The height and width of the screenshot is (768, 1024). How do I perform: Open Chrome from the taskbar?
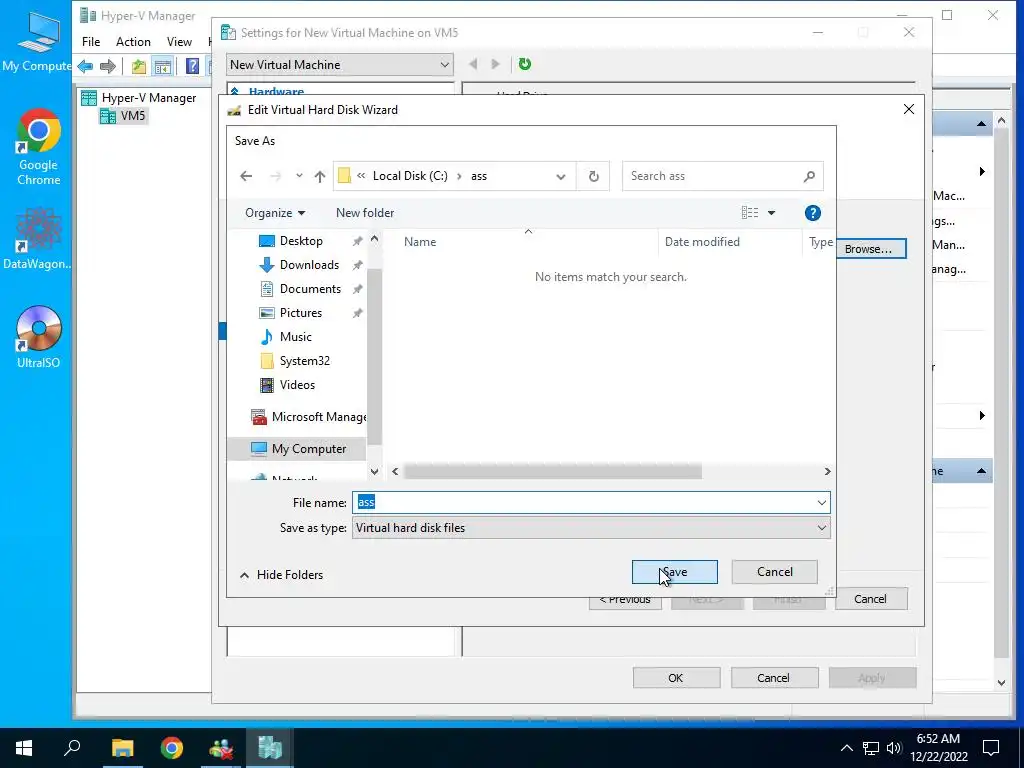(x=172, y=748)
